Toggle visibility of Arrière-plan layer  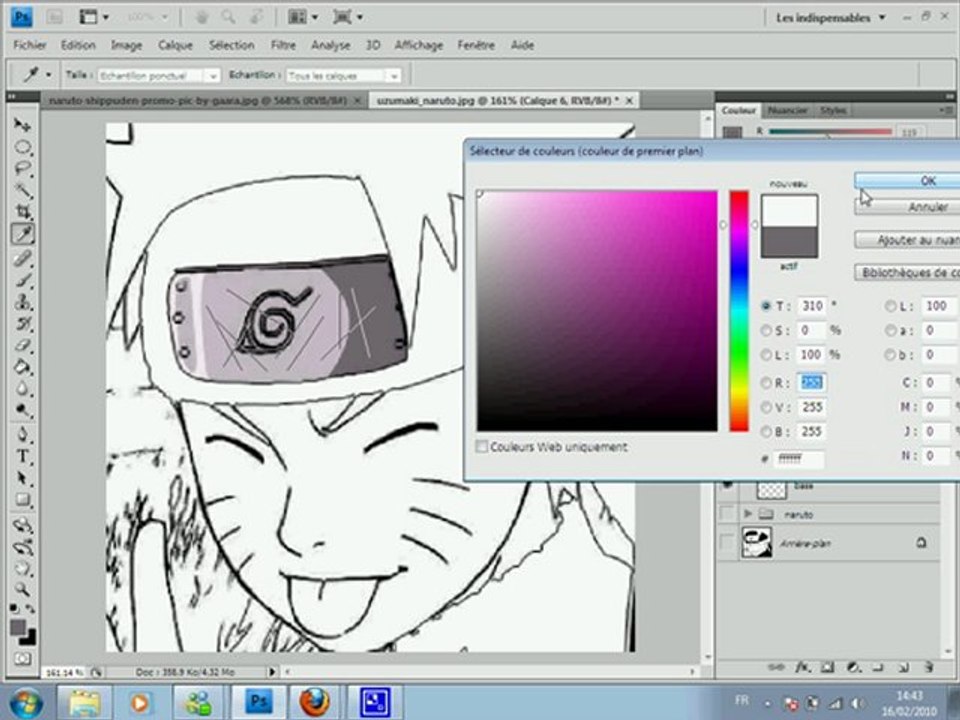727,543
